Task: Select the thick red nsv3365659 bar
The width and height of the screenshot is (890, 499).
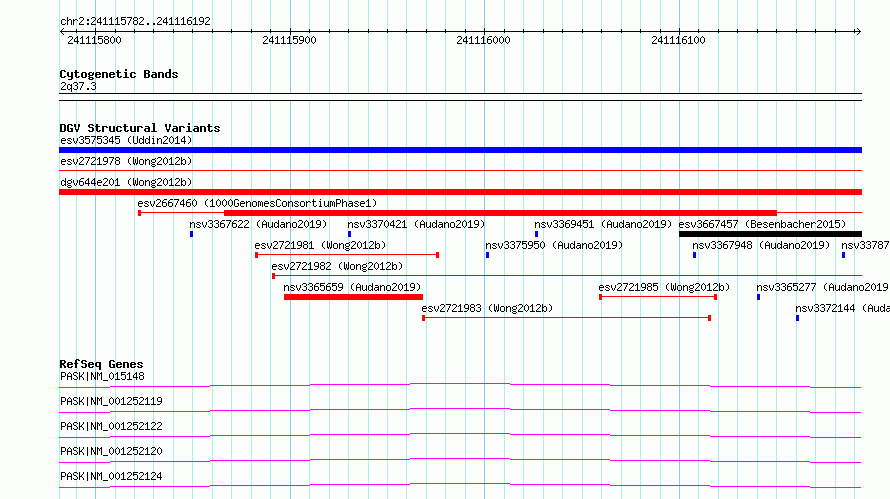Action: click(x=353, y=297)
